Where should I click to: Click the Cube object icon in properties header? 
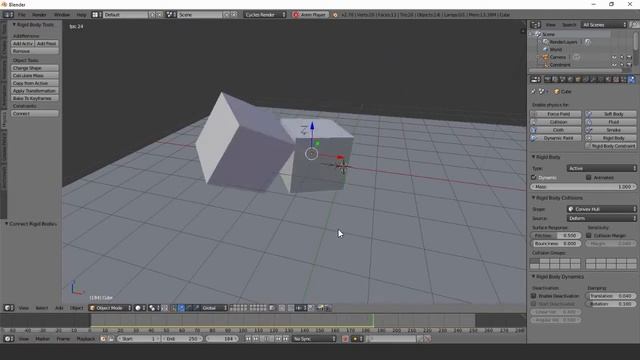[x=557, y=91]
